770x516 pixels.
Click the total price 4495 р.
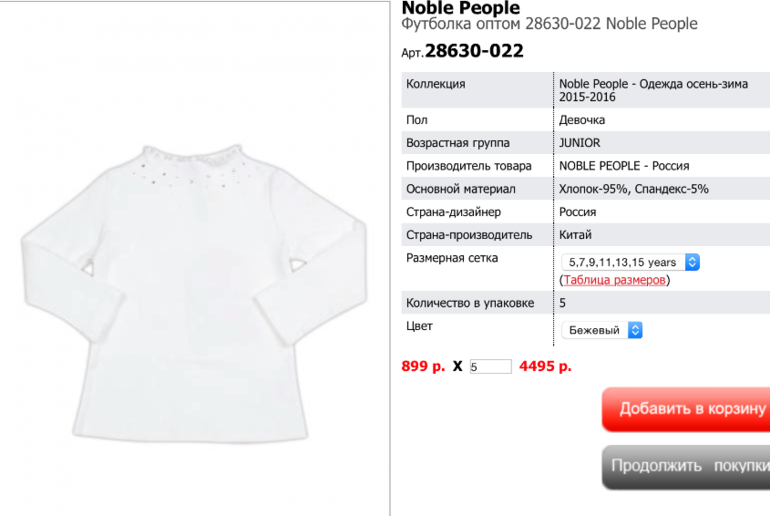545,366
